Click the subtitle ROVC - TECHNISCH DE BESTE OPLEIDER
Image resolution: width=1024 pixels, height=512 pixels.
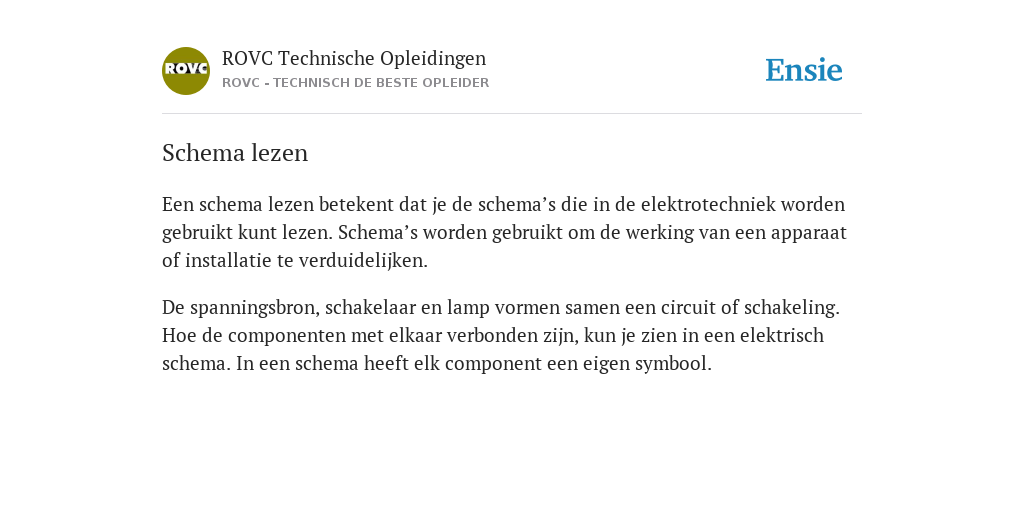point(355,83)
